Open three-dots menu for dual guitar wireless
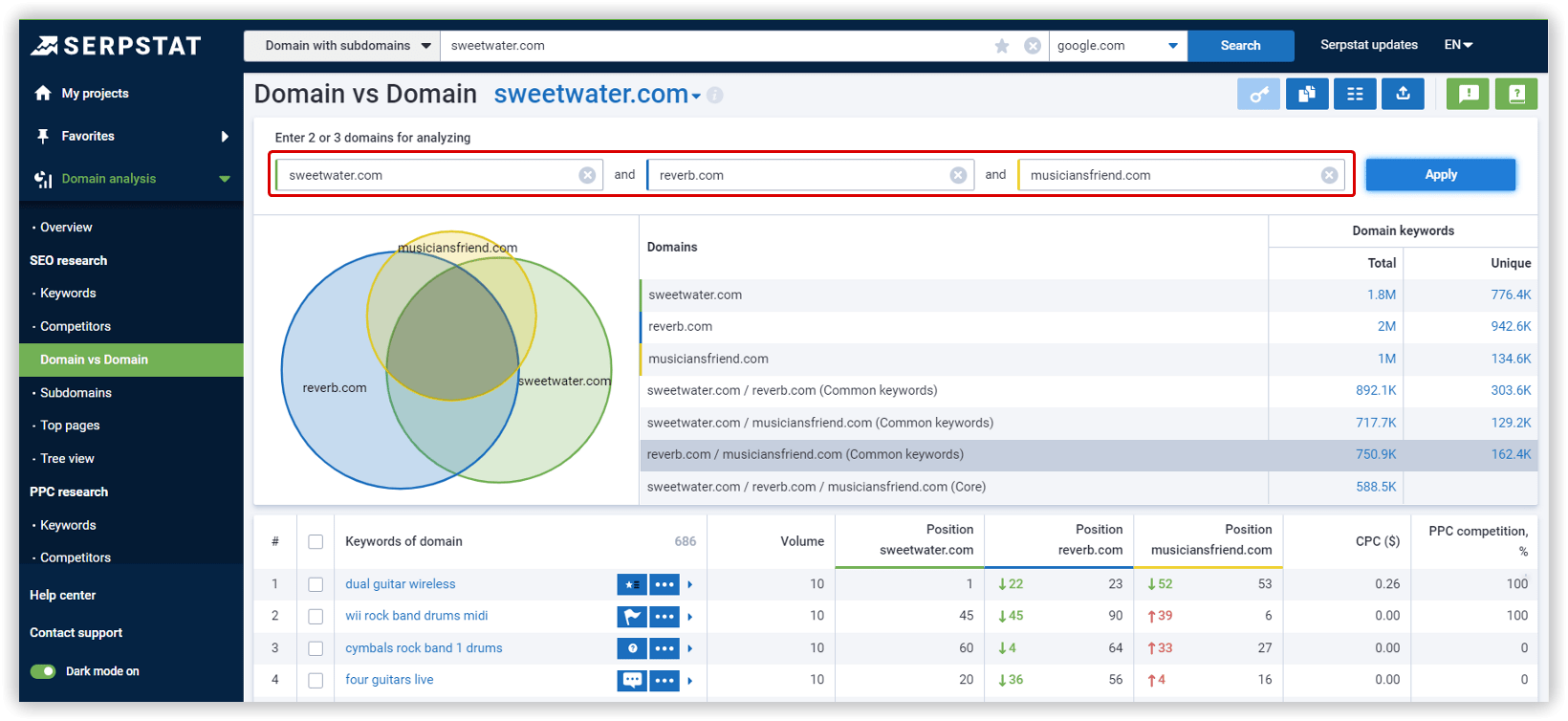The width and height of the screenshot is (1568, 721). pos(664,584)
